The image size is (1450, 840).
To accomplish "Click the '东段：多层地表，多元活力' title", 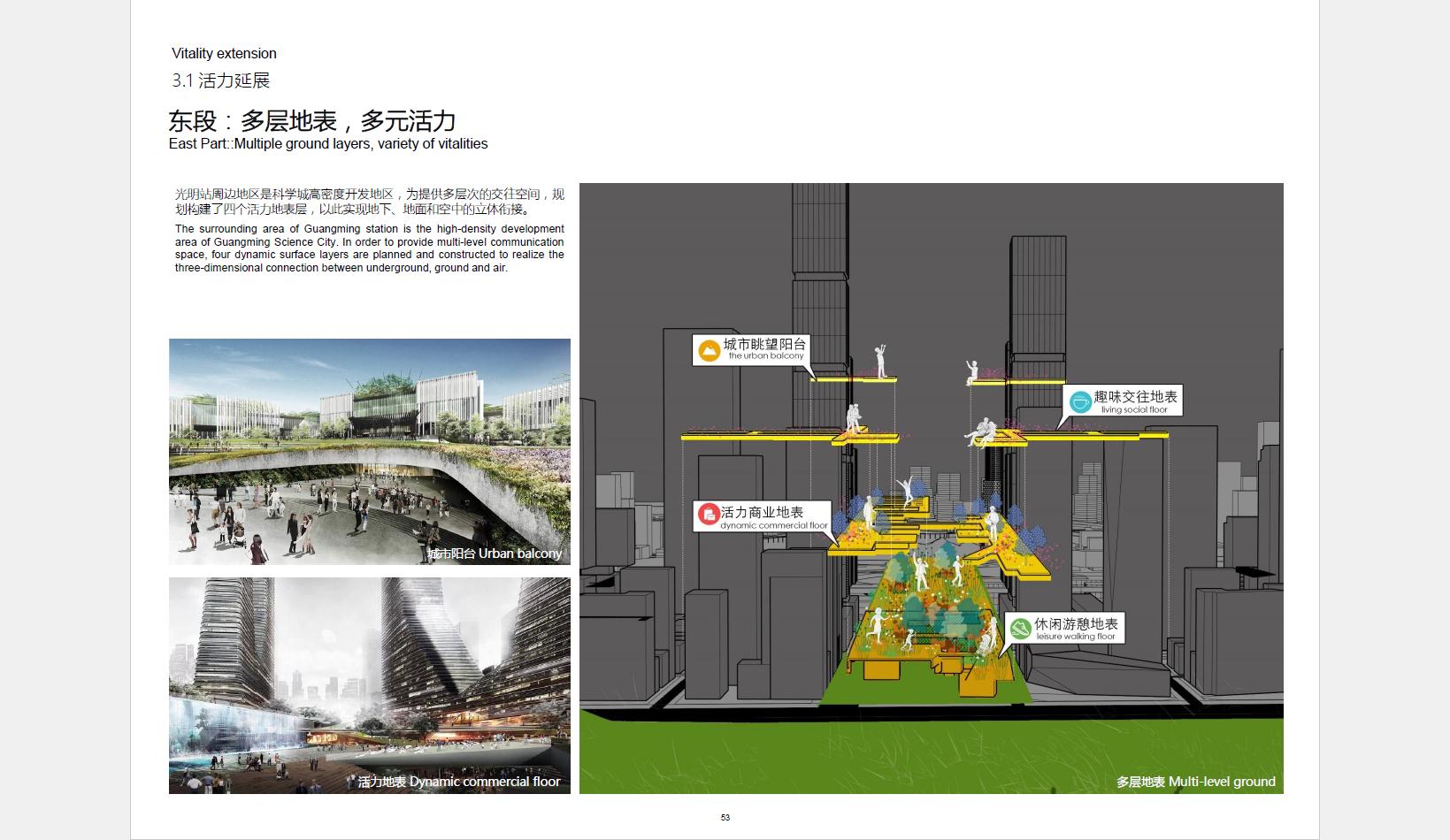I will point(312,120).
